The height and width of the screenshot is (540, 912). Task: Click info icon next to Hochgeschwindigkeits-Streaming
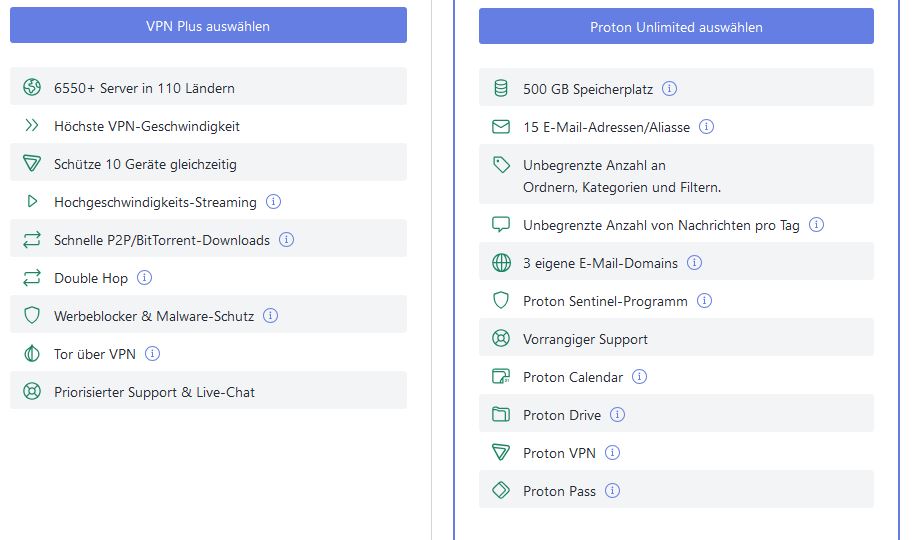tap(274, 202)
